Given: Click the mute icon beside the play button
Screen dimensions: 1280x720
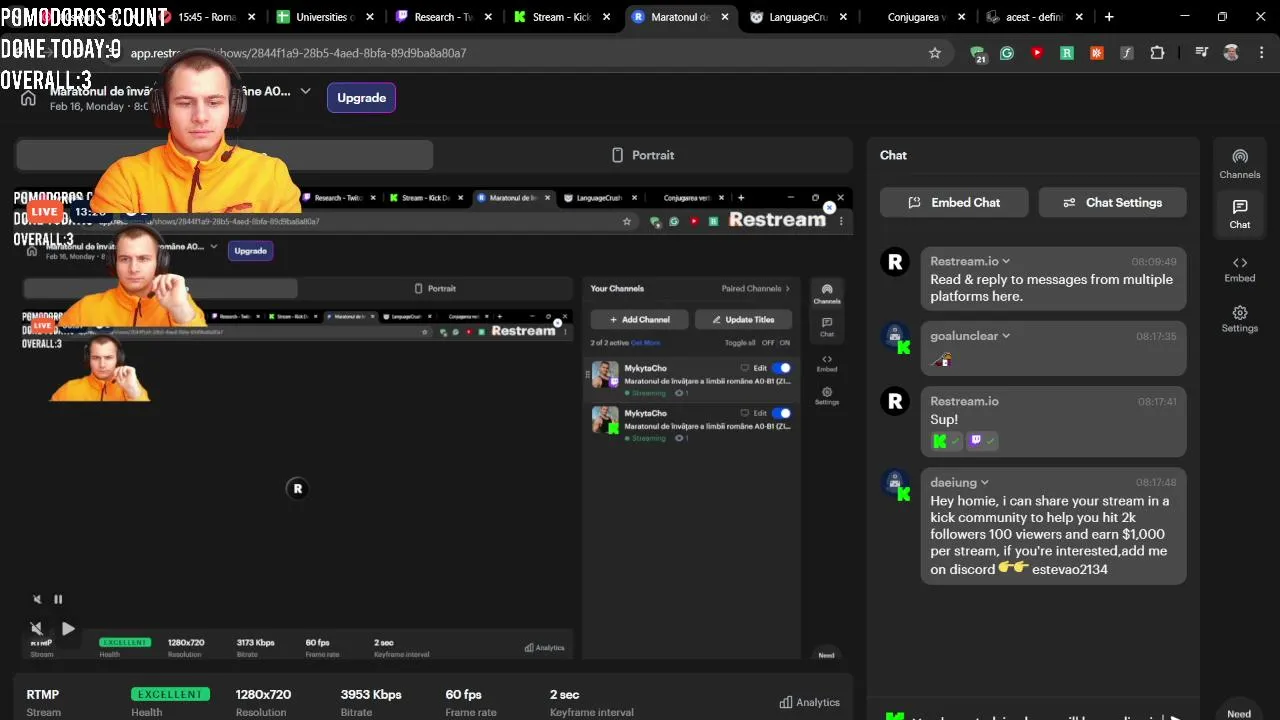Looking at the screenshot, I should [37, 629].
